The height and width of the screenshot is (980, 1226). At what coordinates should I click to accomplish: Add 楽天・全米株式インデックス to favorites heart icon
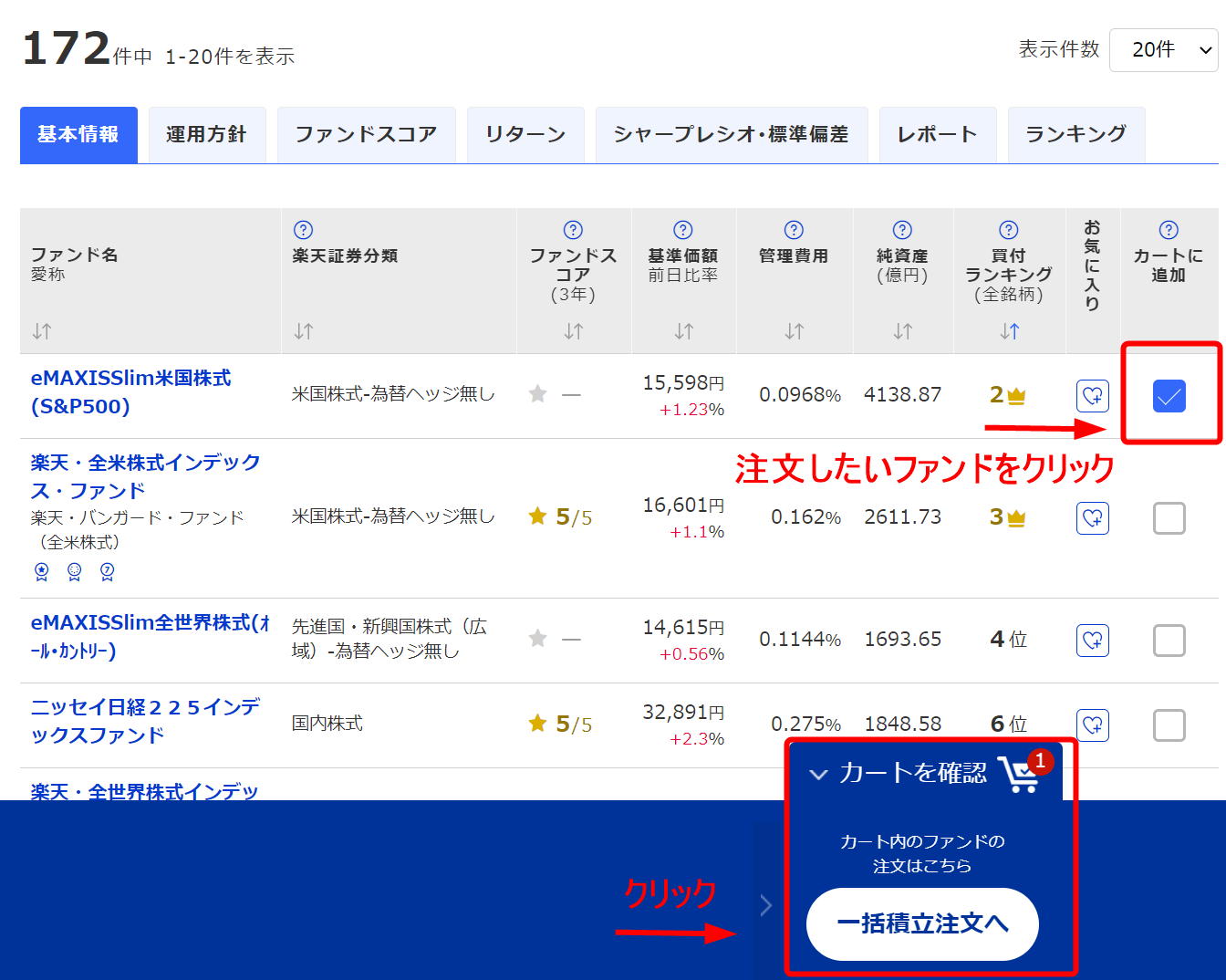1093,518
